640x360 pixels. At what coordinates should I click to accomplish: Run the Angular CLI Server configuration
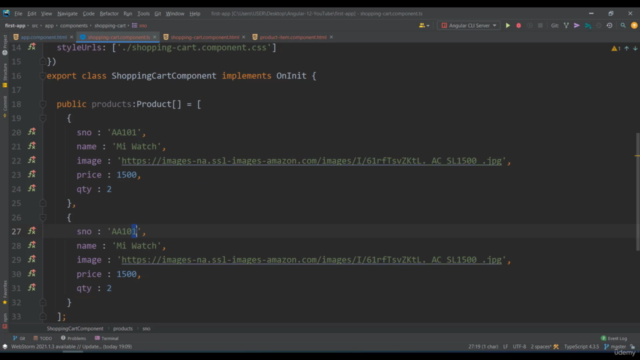(x=508, y=25)
